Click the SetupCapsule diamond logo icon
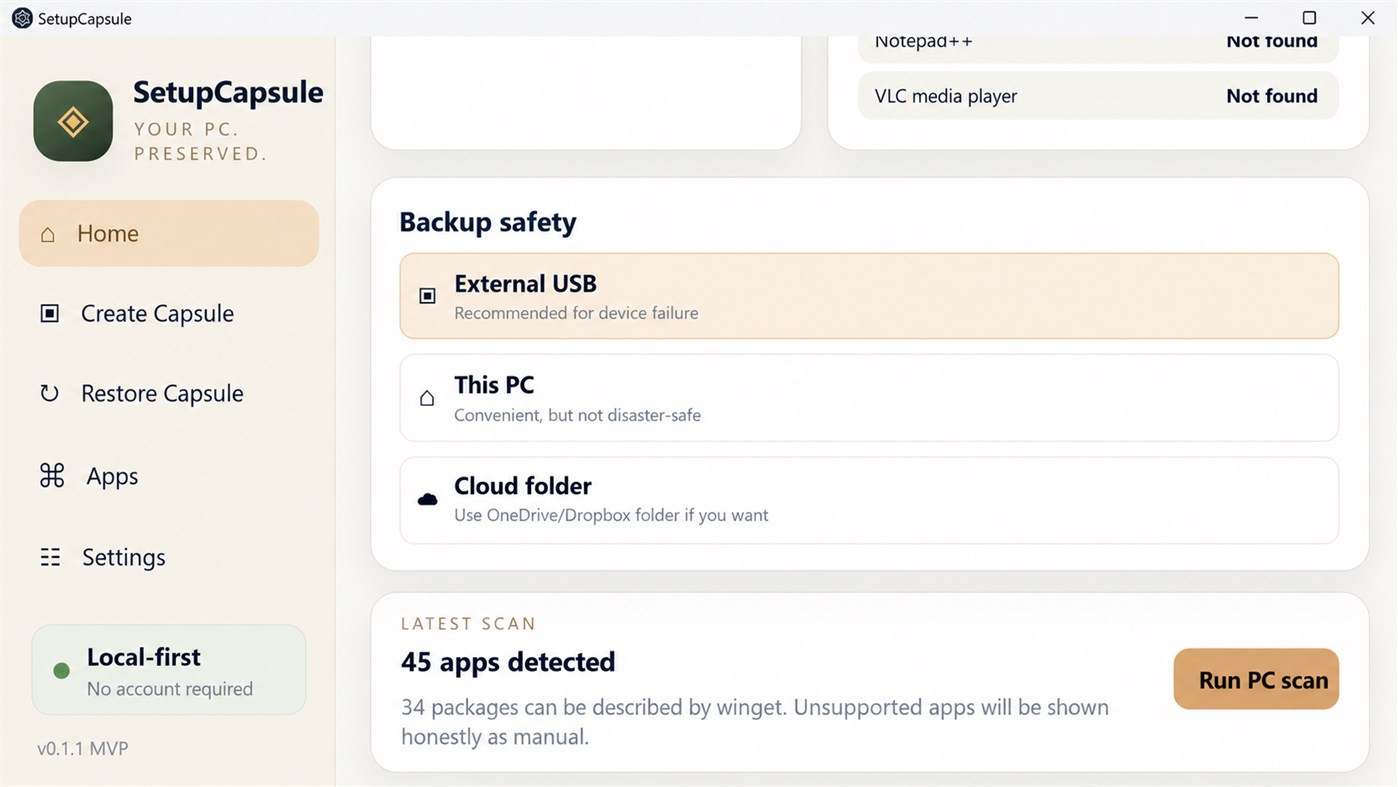 tap(73, 121)
